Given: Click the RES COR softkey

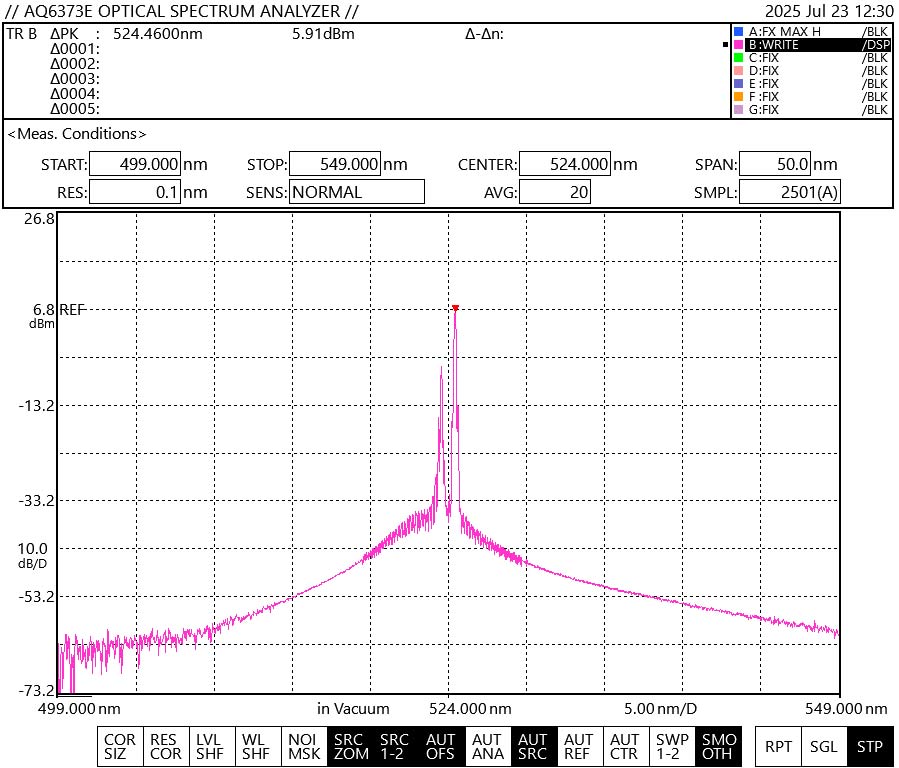Looking at the screenshot, I should pyautogui.click(x=166, y=747).
